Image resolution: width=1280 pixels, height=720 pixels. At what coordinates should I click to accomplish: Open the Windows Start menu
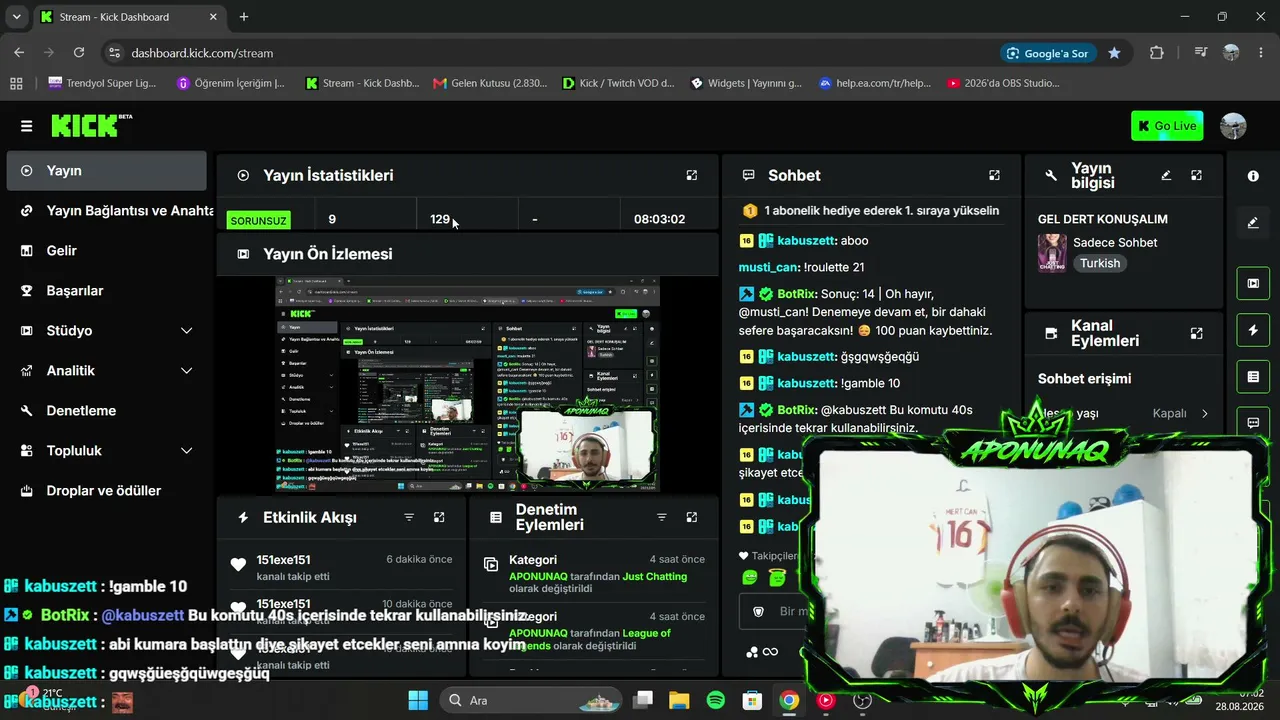(x=418, y=700)
